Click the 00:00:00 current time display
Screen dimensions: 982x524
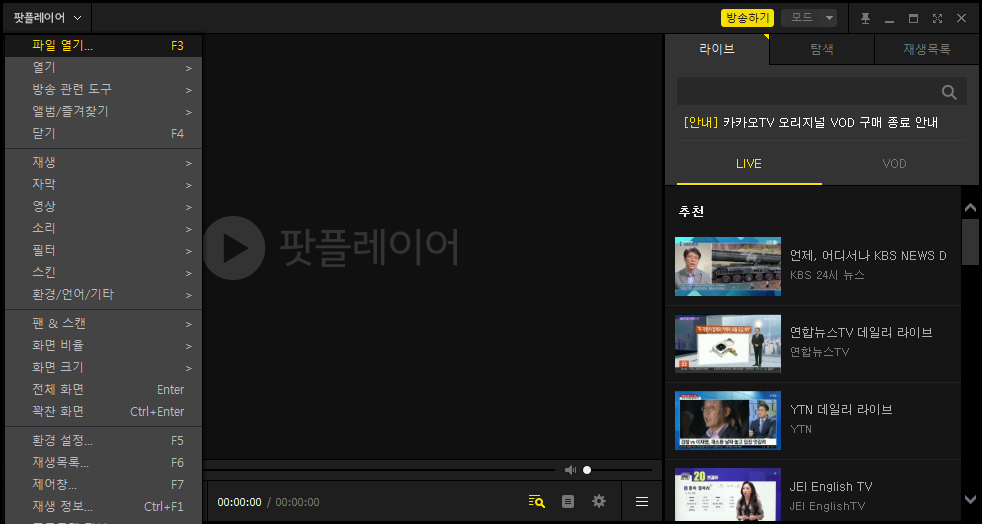pyautogui.click(x=239, y=502)
